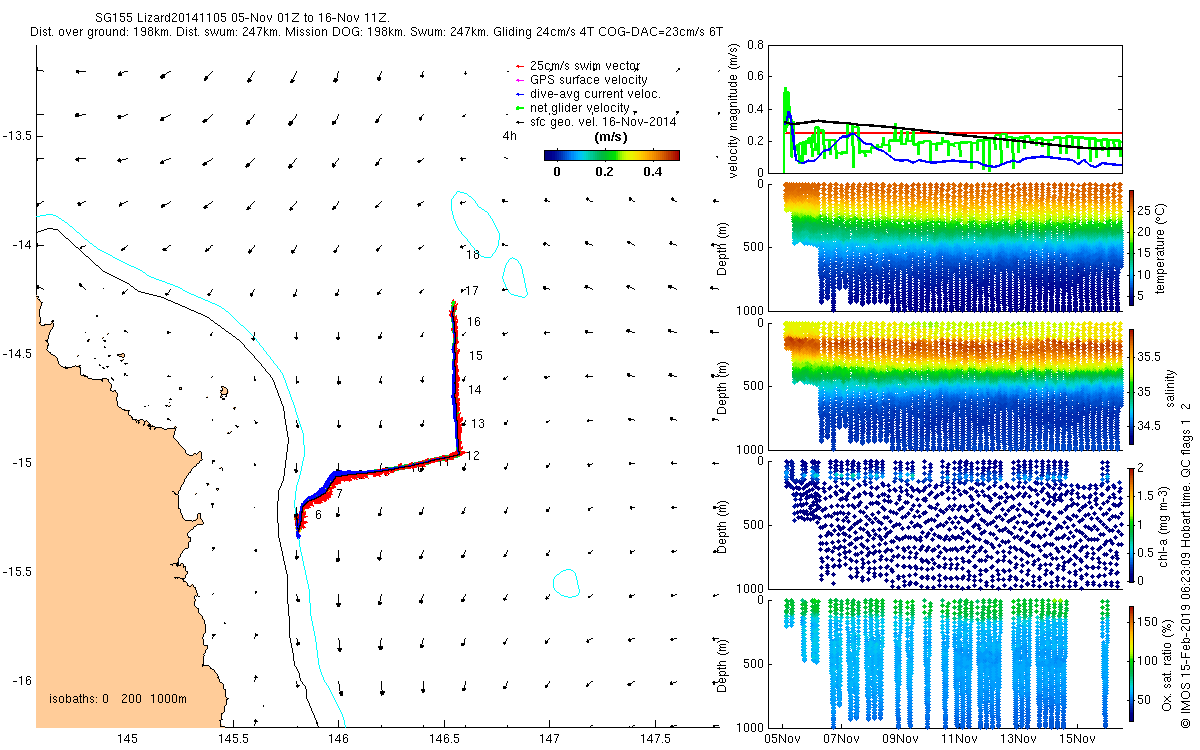Screen dimensions: 1200x750
Task: Click time axis tick '15Nov'
Action: point(1076,738)
